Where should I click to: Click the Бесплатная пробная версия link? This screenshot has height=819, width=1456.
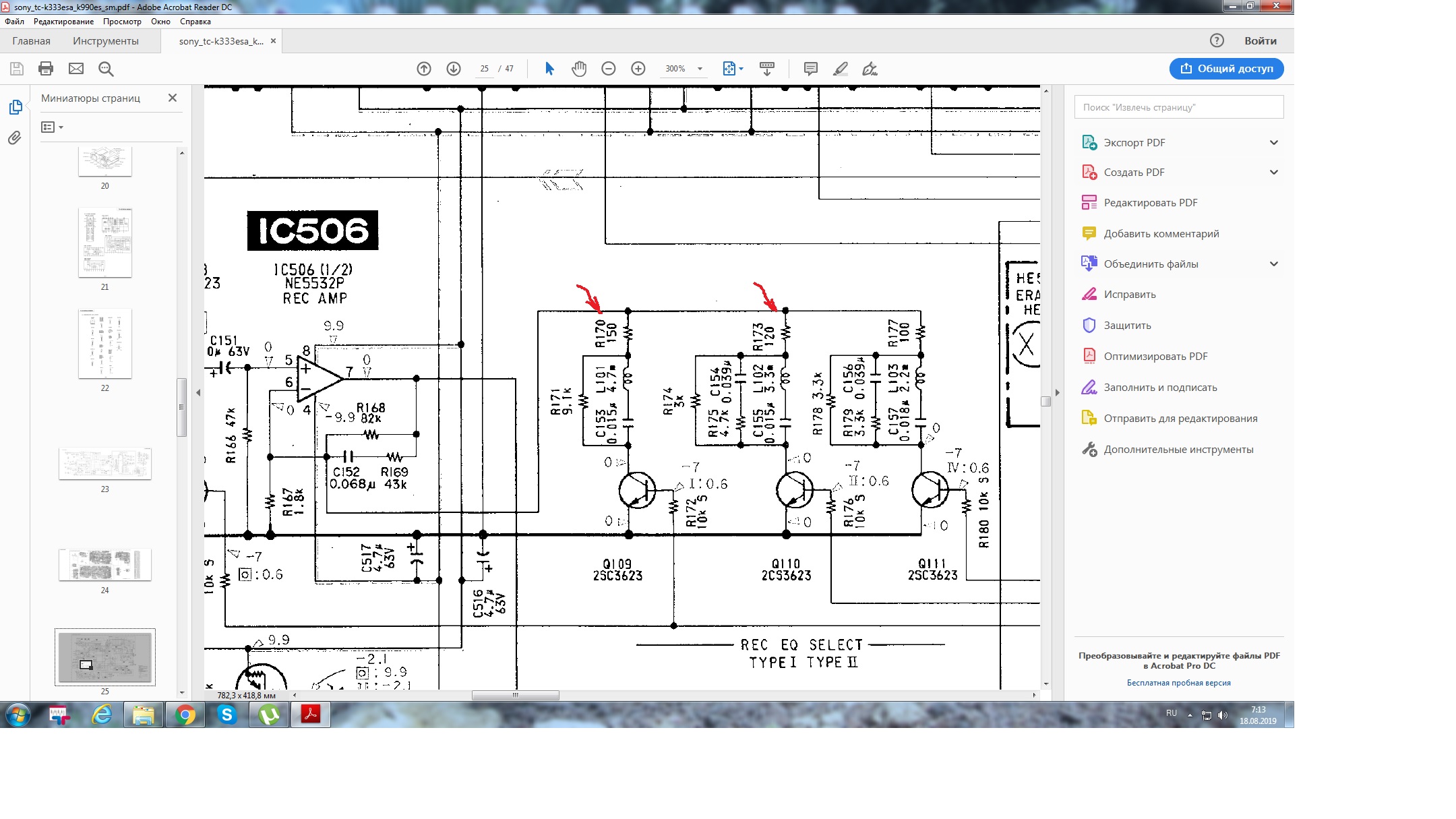coord(1178,683)
